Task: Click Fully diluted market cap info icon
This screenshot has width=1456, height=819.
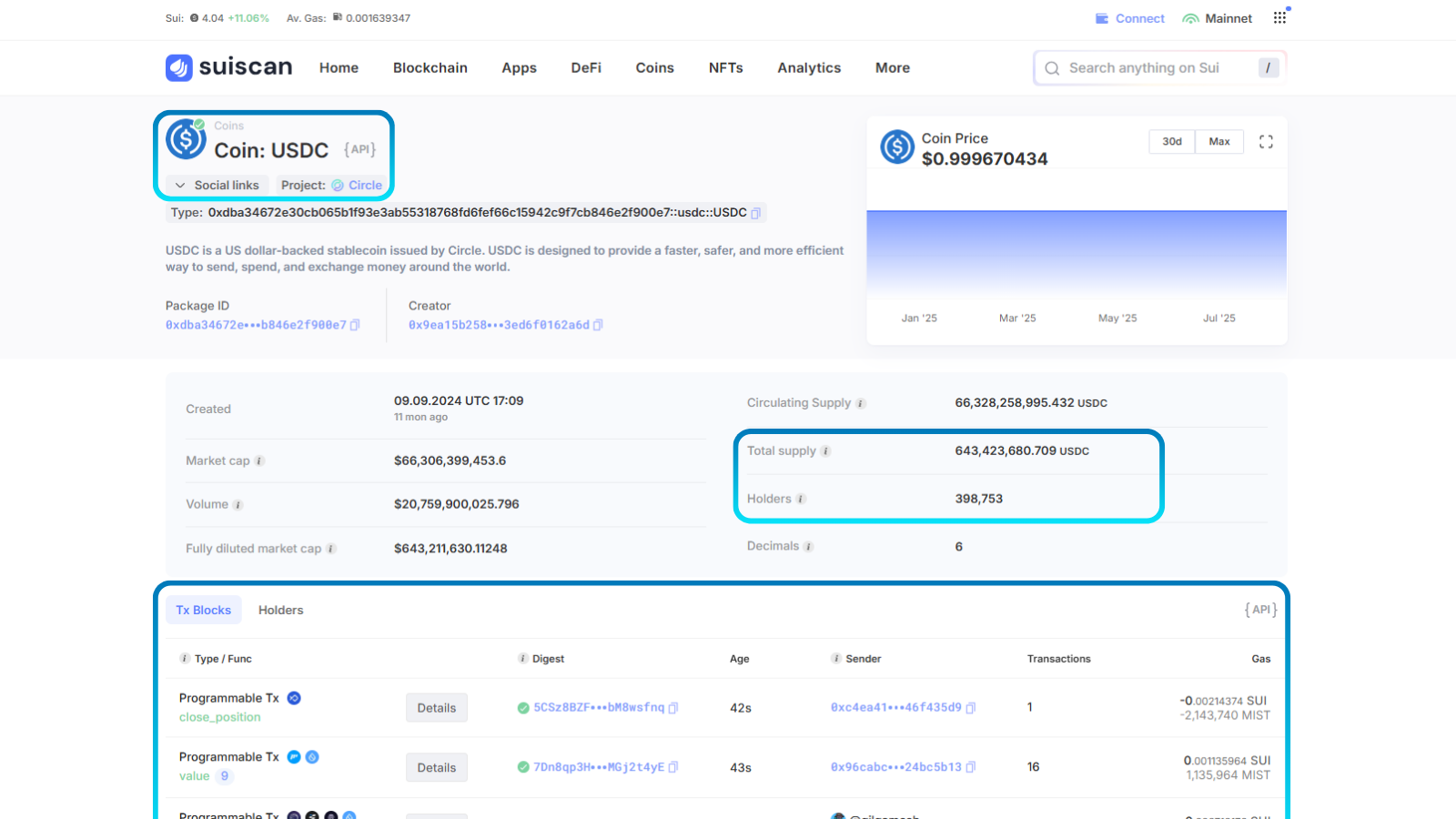Action: pyautogui.click(x=331, y=549)
